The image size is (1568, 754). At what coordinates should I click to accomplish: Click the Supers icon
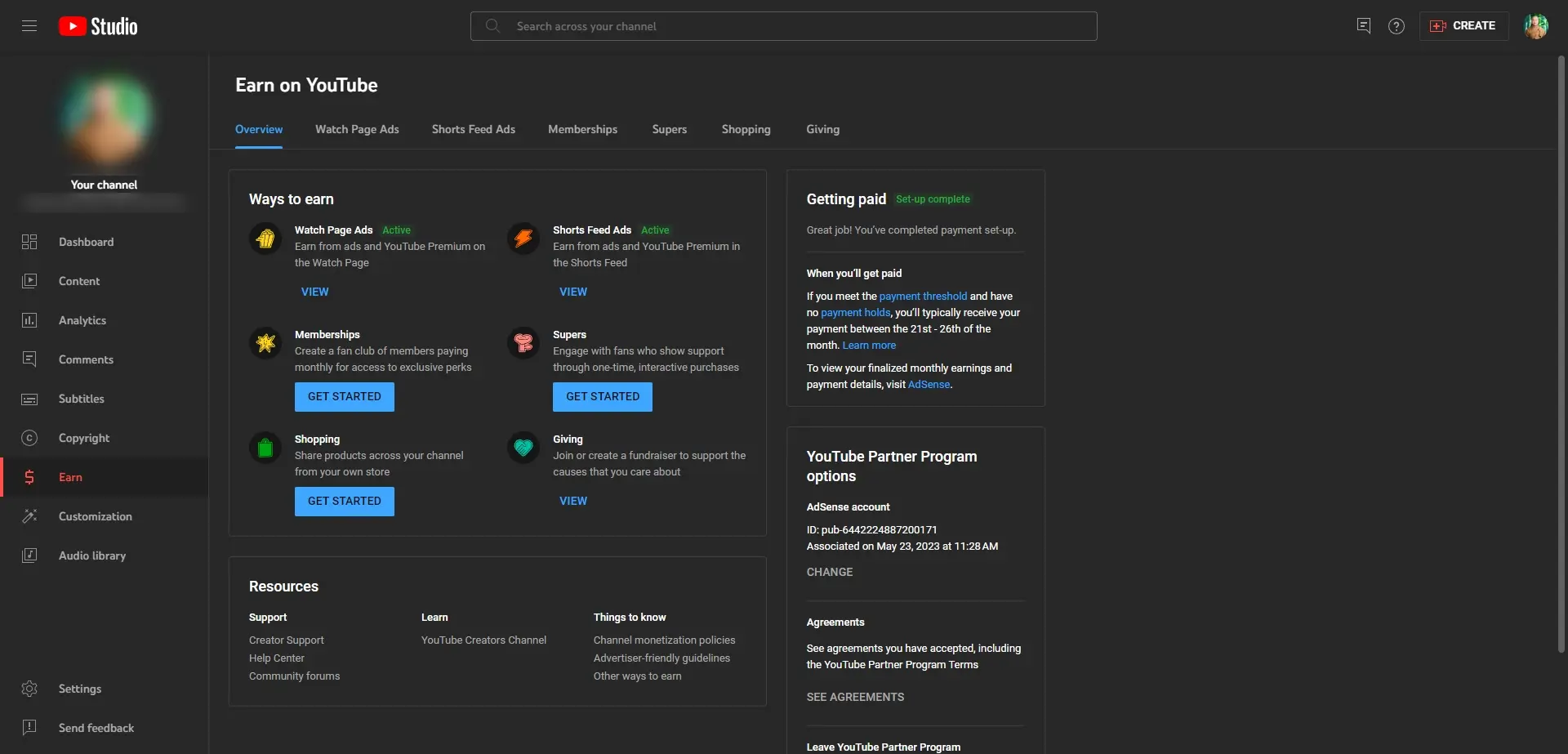(x=523, y=343)
